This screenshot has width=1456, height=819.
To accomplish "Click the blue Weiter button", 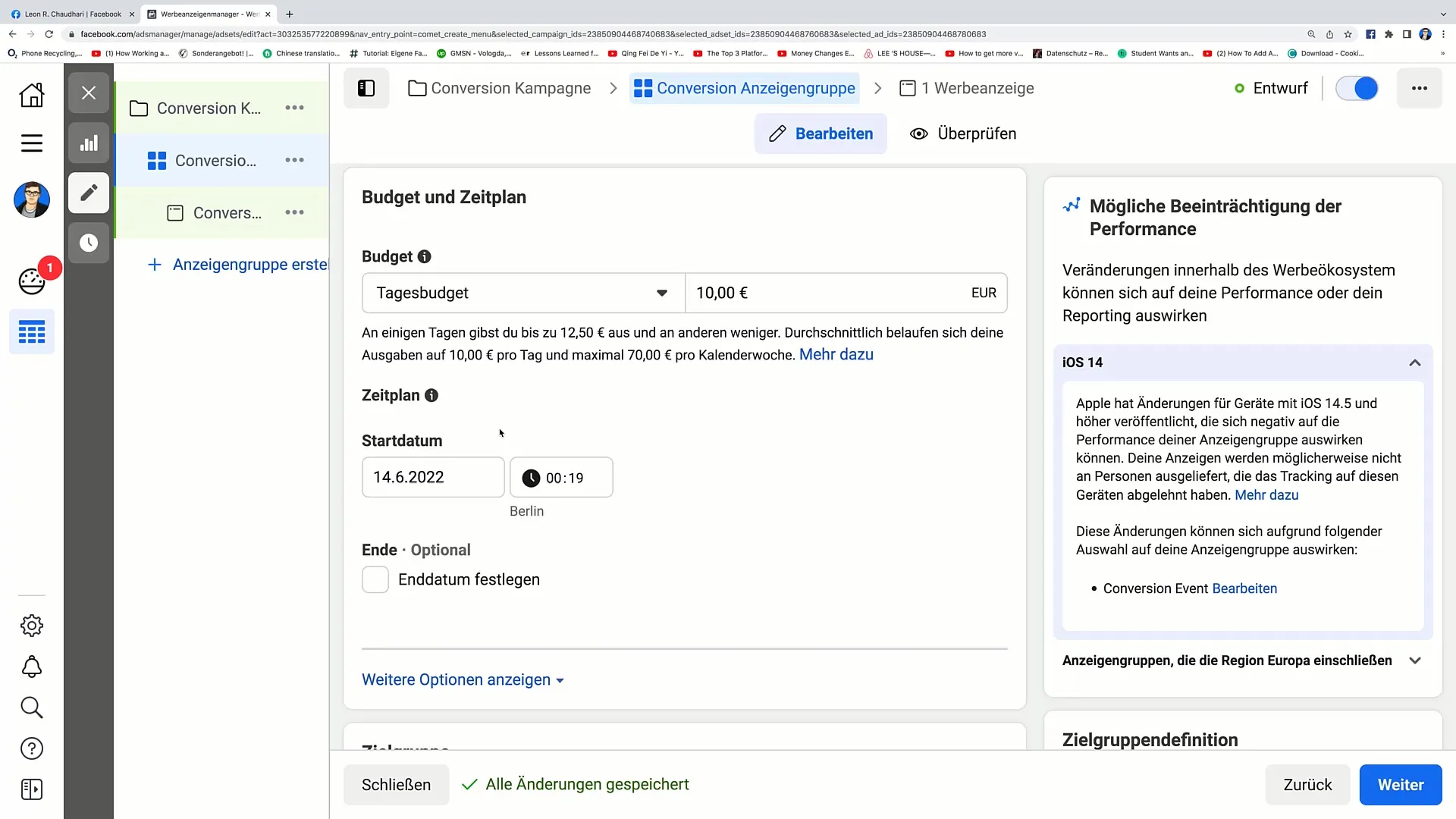I will pos(1401,785).
